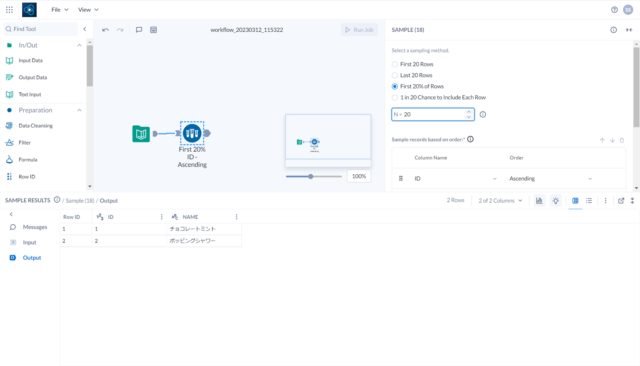Pin the results panel icon
This screenshot has height=366, width=640.
click(632, 201)
